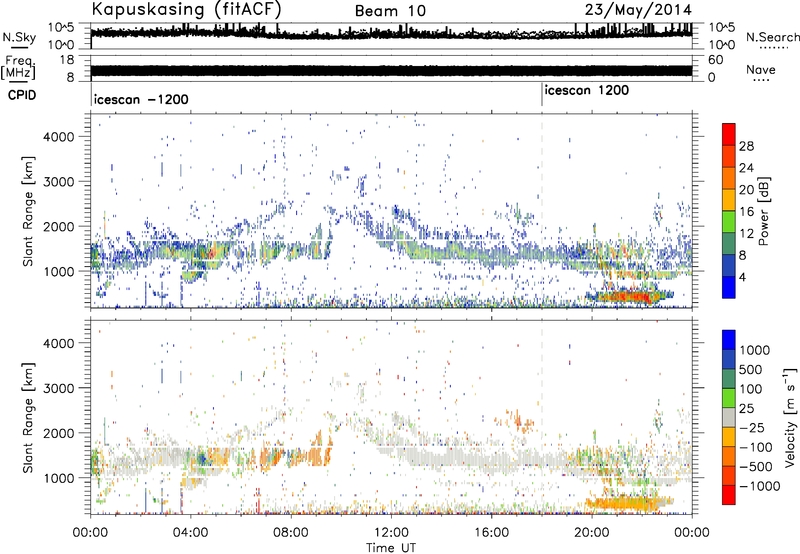Click the 'Kapuskasing (fitACF)' title text
The image size is (800, 554).
pyautogui.click(x=186, y=9)
